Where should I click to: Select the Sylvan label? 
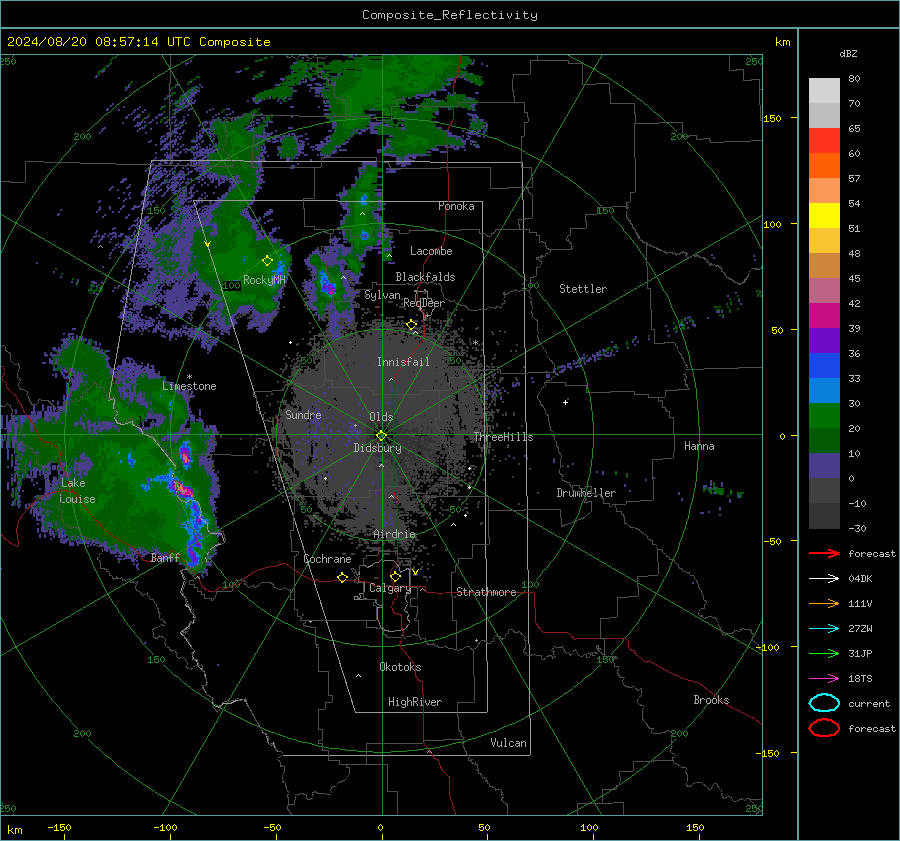pos(382,295)
